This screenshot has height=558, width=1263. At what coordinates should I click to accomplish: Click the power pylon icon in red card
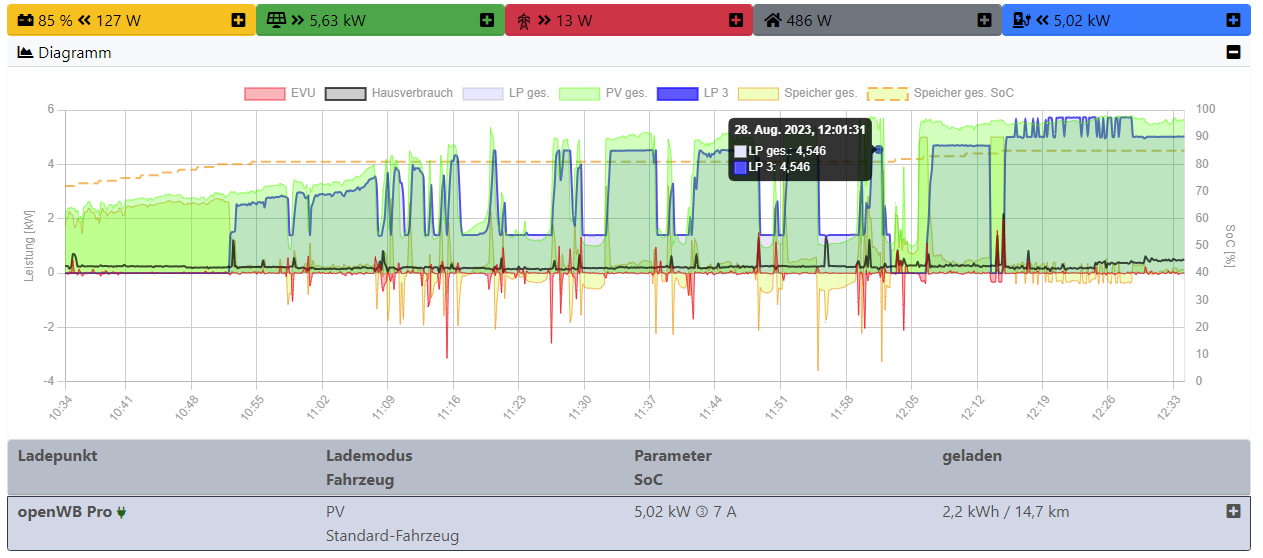click(523, 20)
